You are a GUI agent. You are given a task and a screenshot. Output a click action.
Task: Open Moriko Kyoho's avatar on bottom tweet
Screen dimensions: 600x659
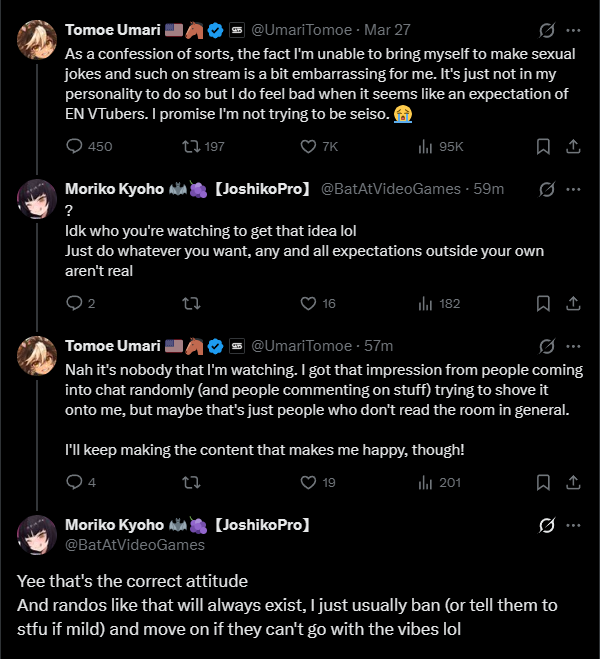(x=36, y=534)
